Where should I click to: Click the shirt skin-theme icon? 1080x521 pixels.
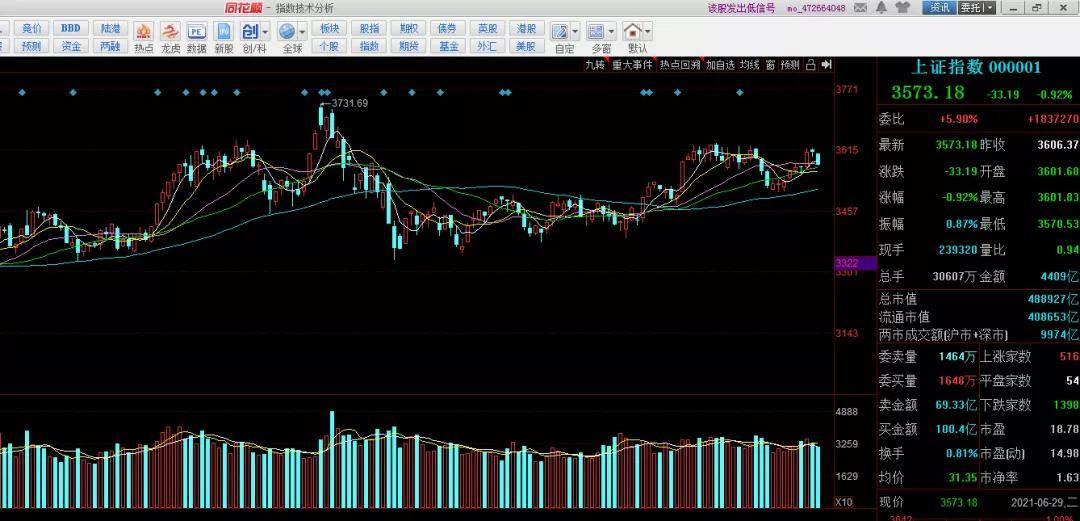click(x=903, y=7)
